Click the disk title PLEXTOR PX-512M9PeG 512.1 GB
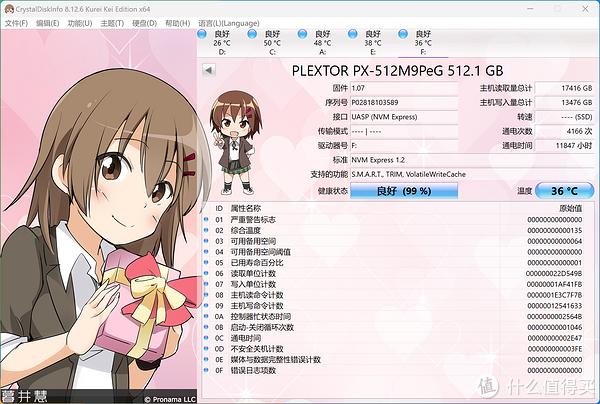 pyautogui.click(x=397, y=71)
